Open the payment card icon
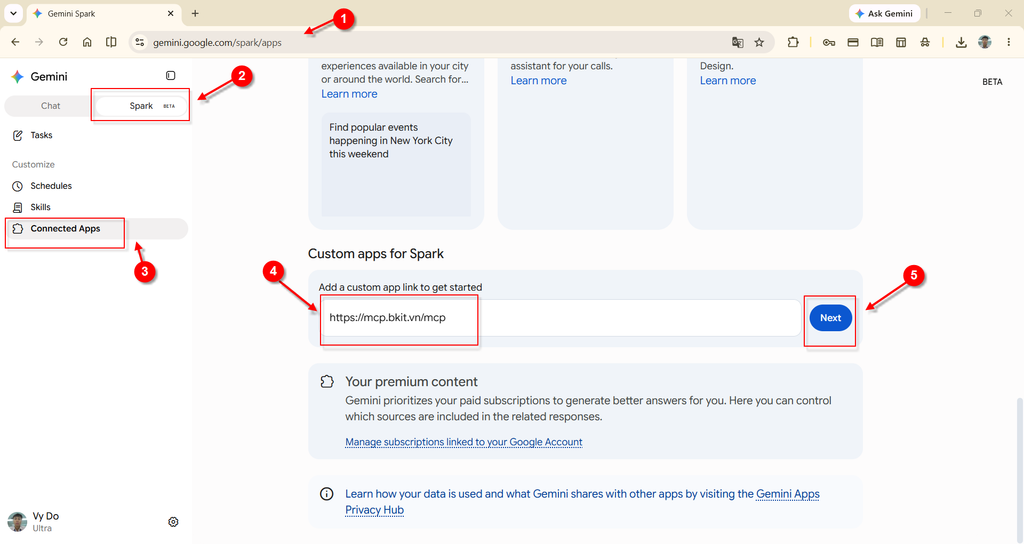Image resolution: width=1024 pixels, height=544 pixels. (x=853, y=42)
